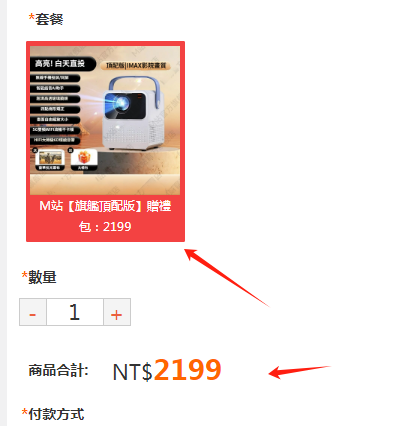Click the 商品合計 label

pos(58,370)
